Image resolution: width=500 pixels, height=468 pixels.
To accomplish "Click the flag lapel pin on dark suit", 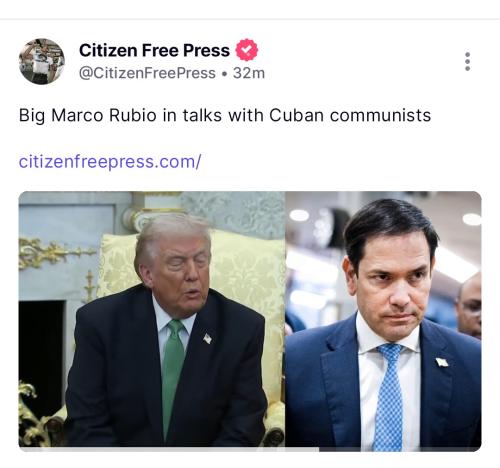I will coord(207,338).
